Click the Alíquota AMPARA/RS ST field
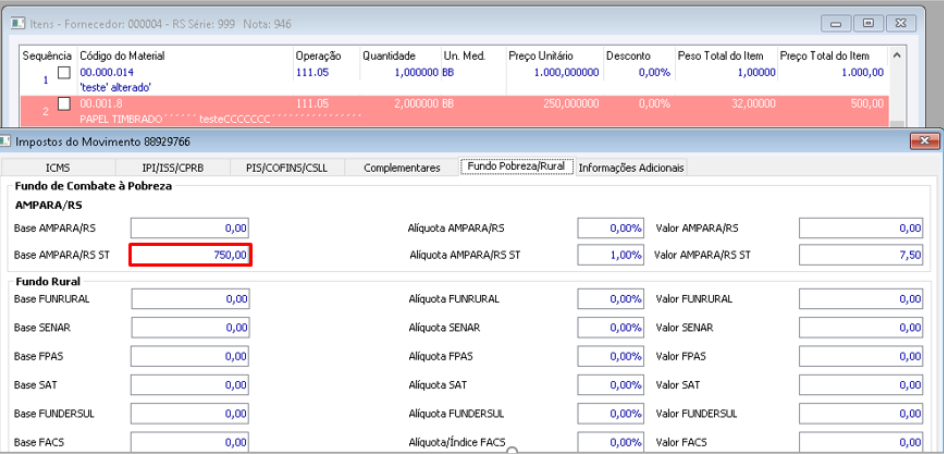 coord(610,255)
